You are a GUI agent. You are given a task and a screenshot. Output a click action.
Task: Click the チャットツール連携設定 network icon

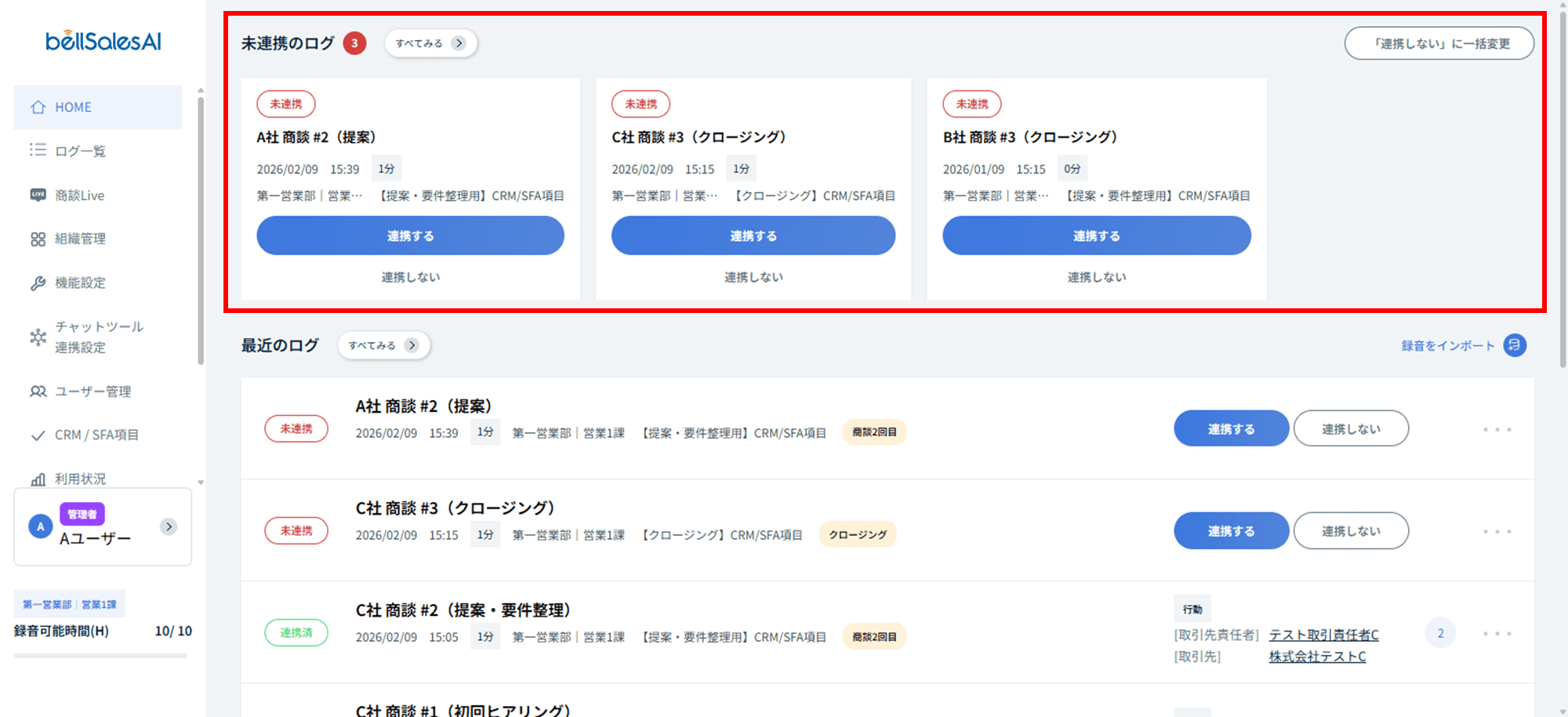pos(38,337)
